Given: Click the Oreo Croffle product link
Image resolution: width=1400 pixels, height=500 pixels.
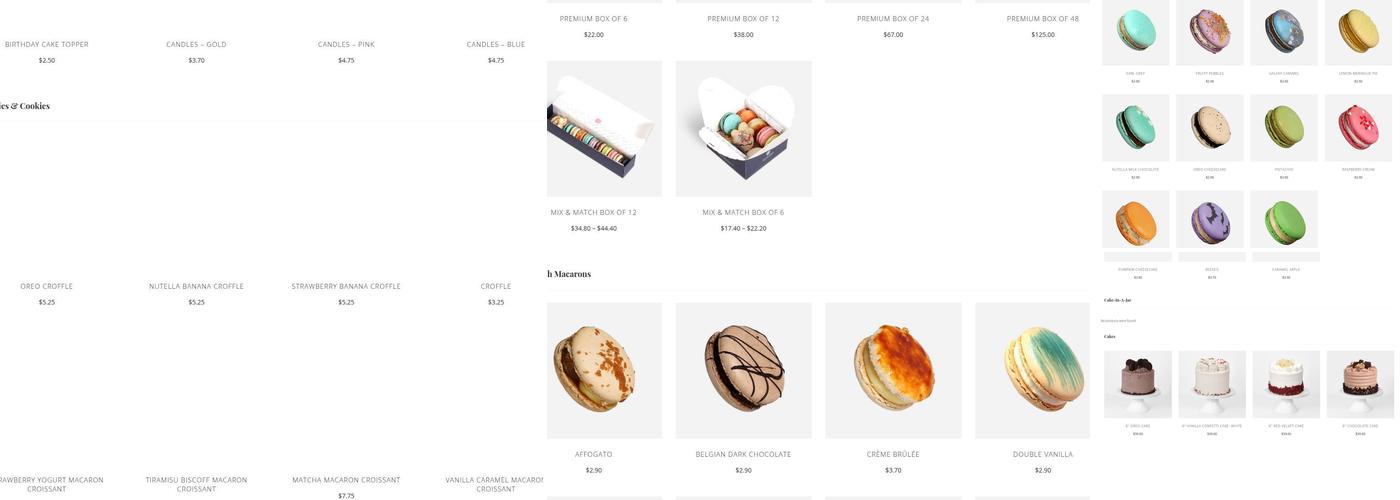Looking at the screenshot, I should click(x=47, y=286).
